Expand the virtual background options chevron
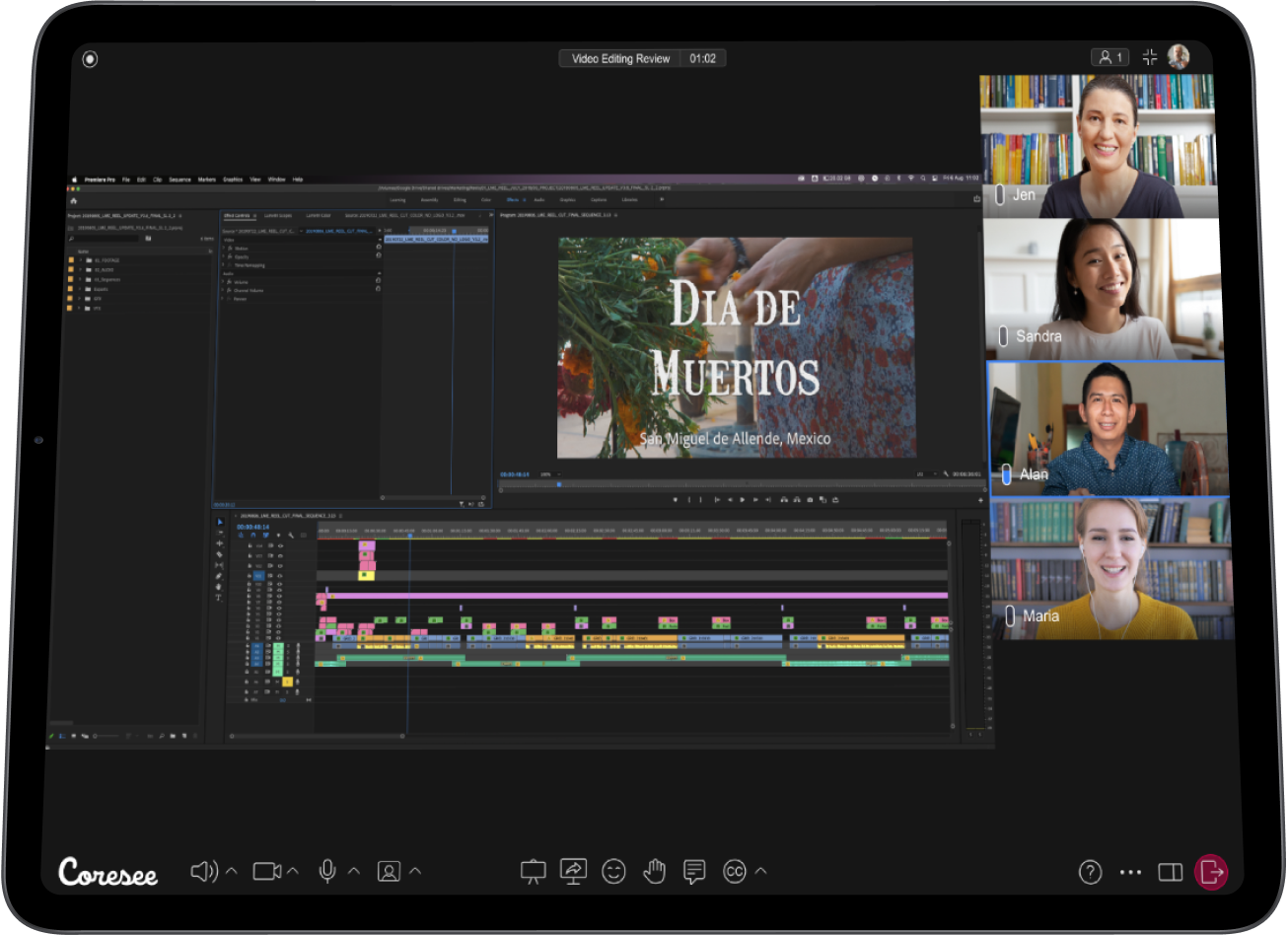This screenshot has width=1288, height=935. click(x=415, y=871)
